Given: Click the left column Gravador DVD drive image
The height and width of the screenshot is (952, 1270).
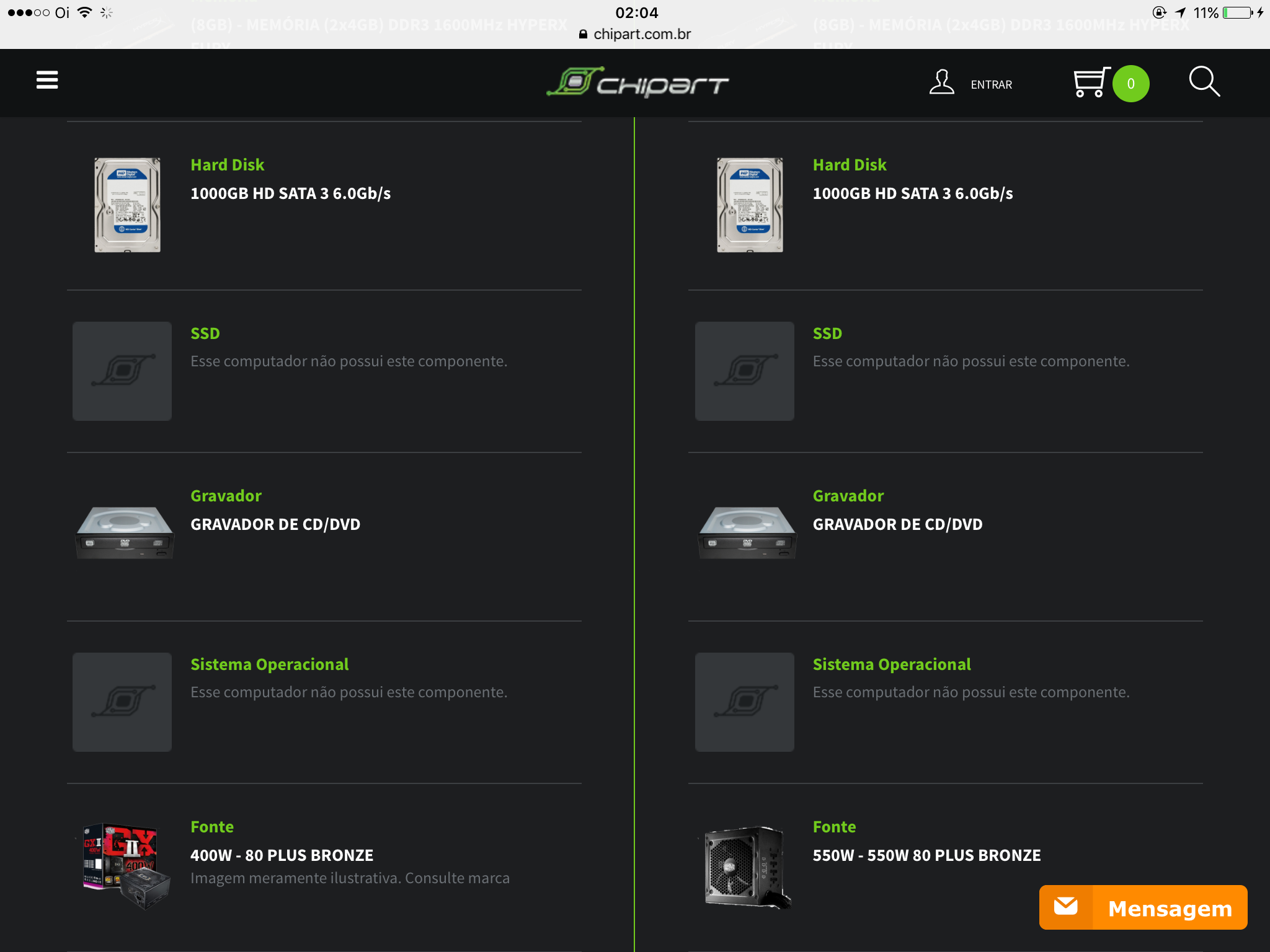Looking at the screenshot, I should pyautogui.click(x=125, y=532).
